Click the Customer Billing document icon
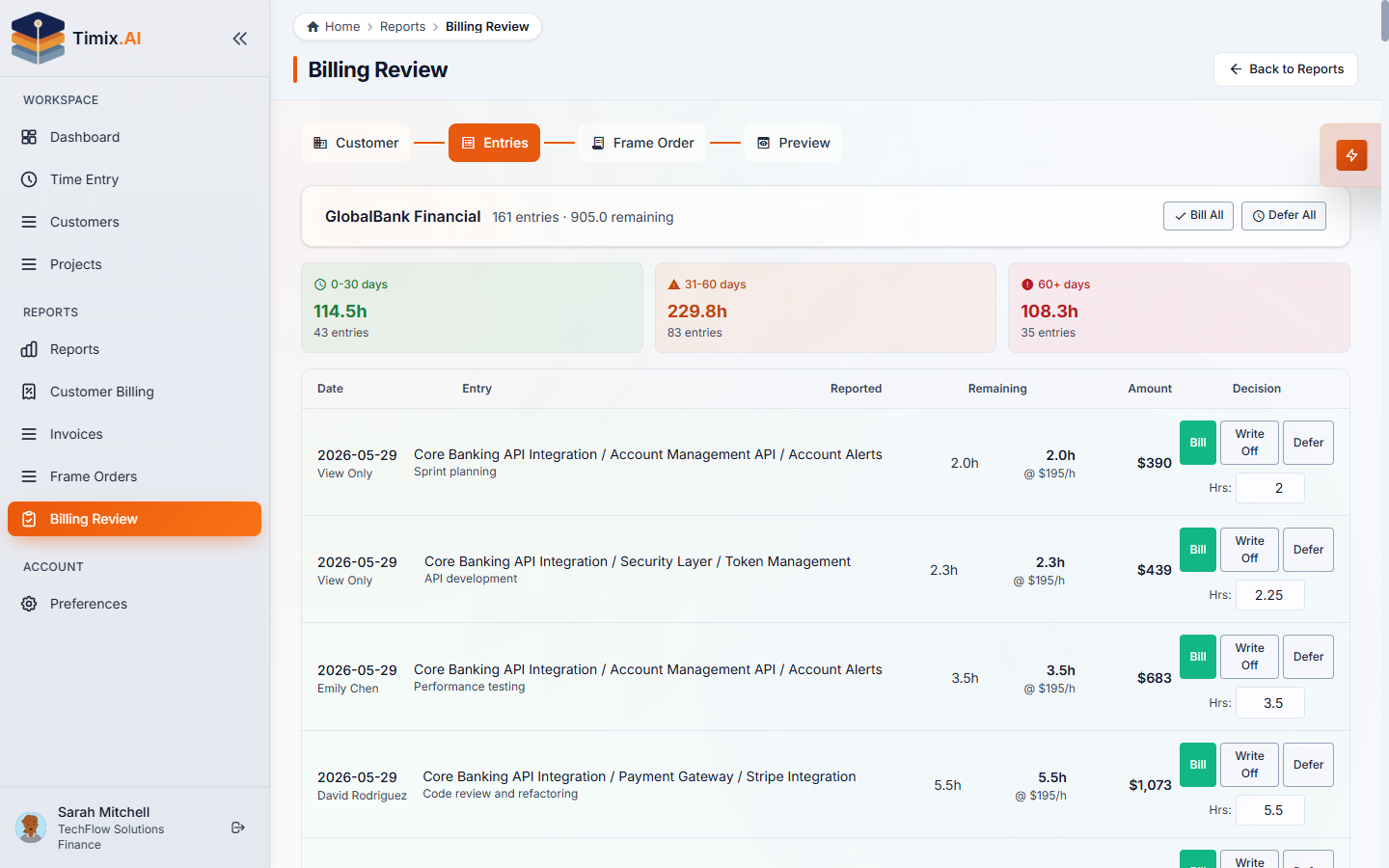 pyautogui.click(x=29, y=392)
